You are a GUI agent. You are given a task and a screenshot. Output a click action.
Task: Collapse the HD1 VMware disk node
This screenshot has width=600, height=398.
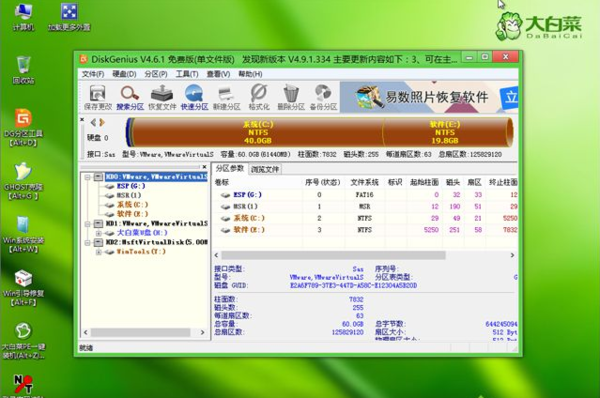pyautogui.click(x=88, y=223)
